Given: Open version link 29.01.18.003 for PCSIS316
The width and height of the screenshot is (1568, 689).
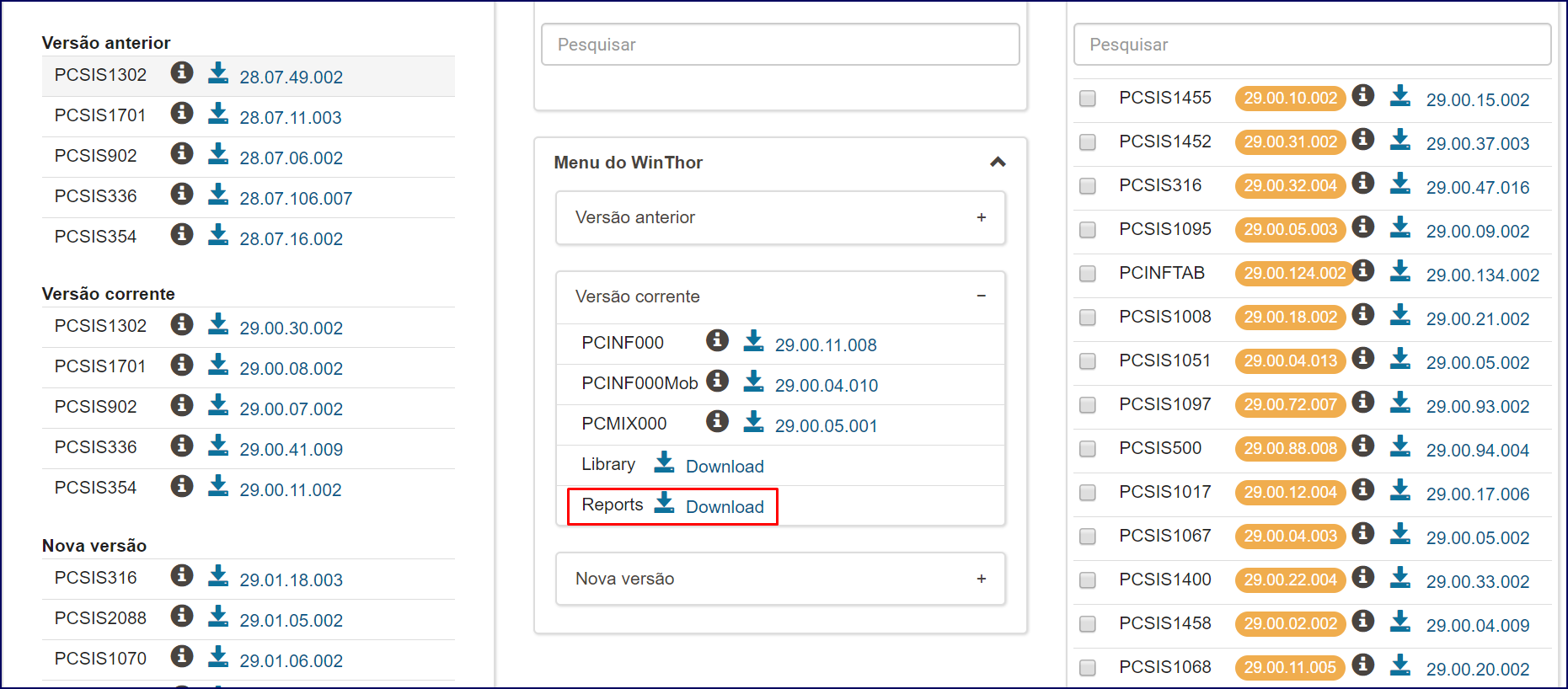Looking at the screenshot, I should (x=291, y=580).
